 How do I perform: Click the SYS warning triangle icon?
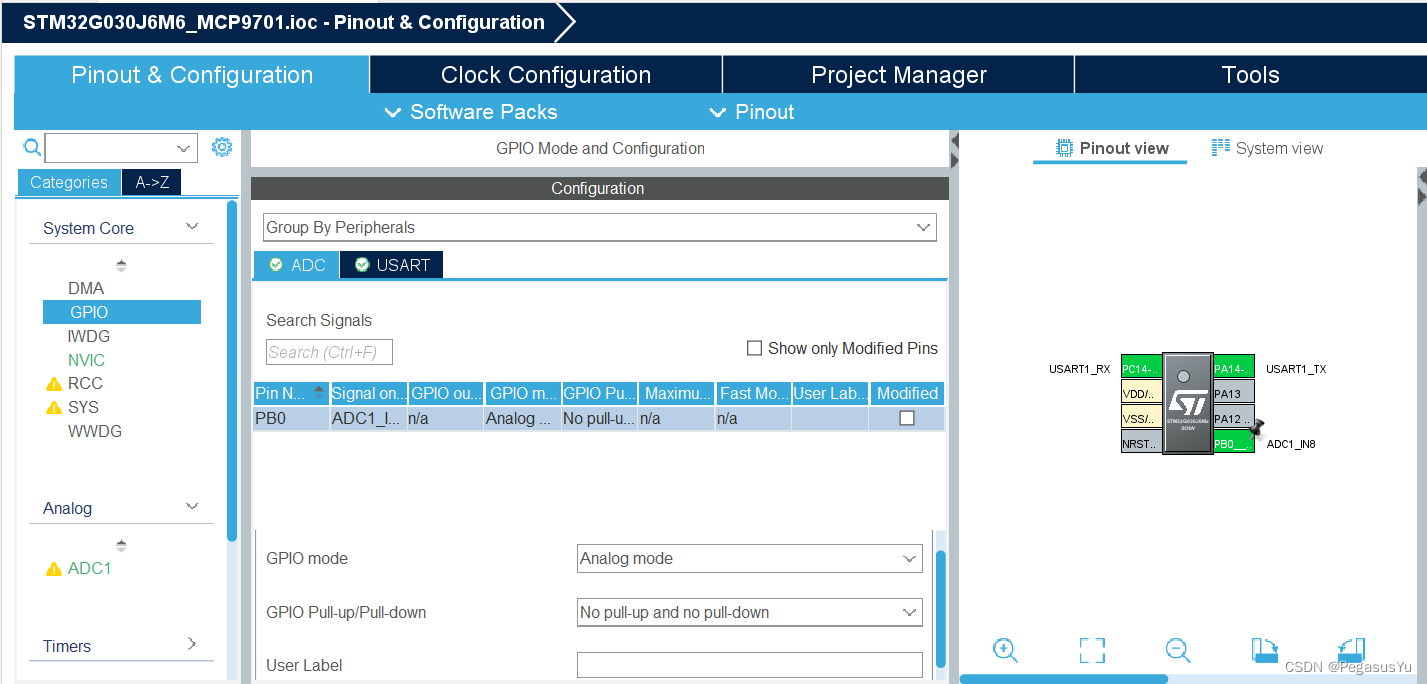click(x=54, y=408)
